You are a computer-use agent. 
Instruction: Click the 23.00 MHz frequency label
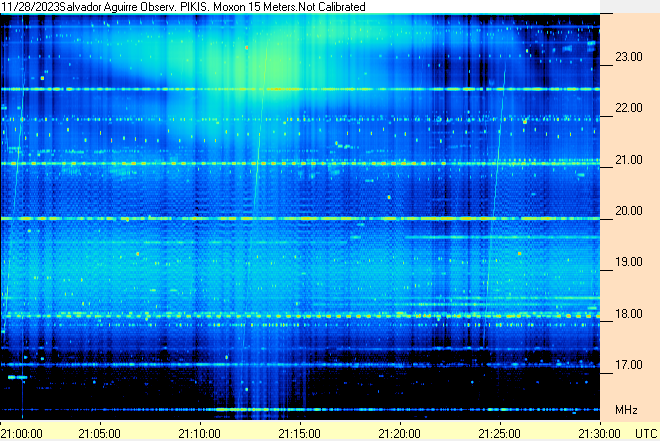[x=629, y=57]
